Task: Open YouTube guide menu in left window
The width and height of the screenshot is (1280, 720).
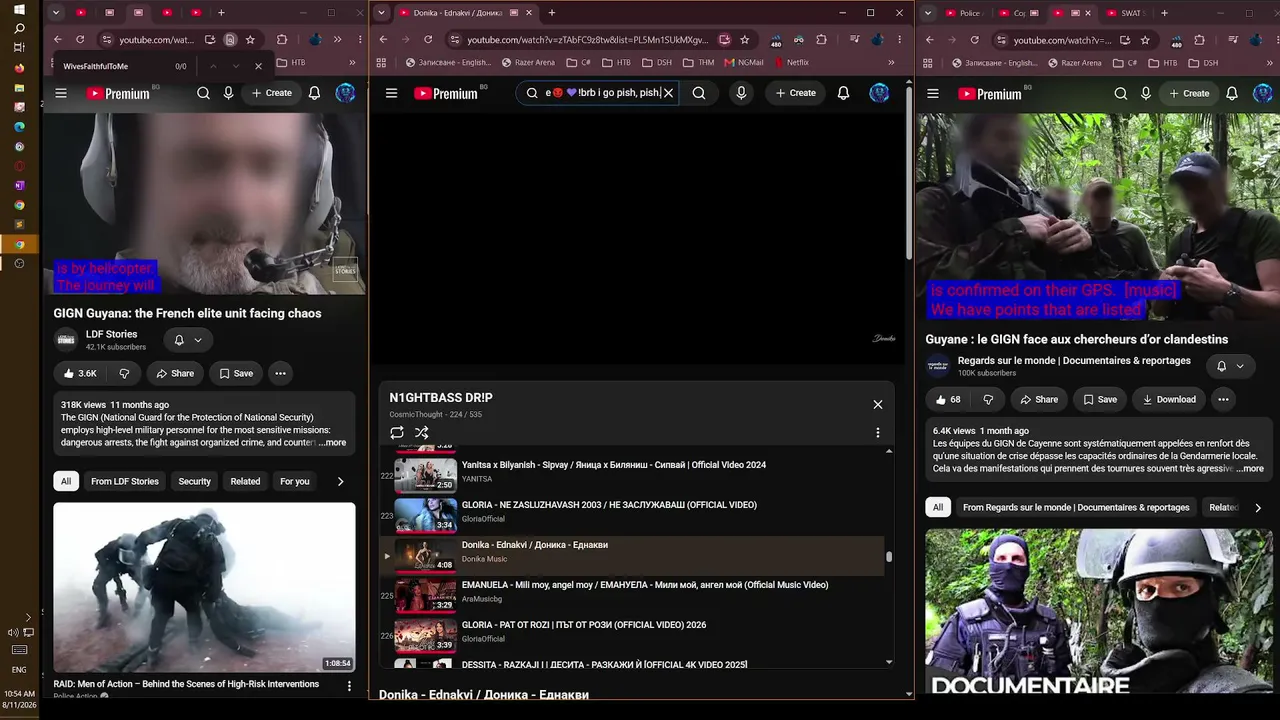Action: pyautogui.click(x=61, y=93)
